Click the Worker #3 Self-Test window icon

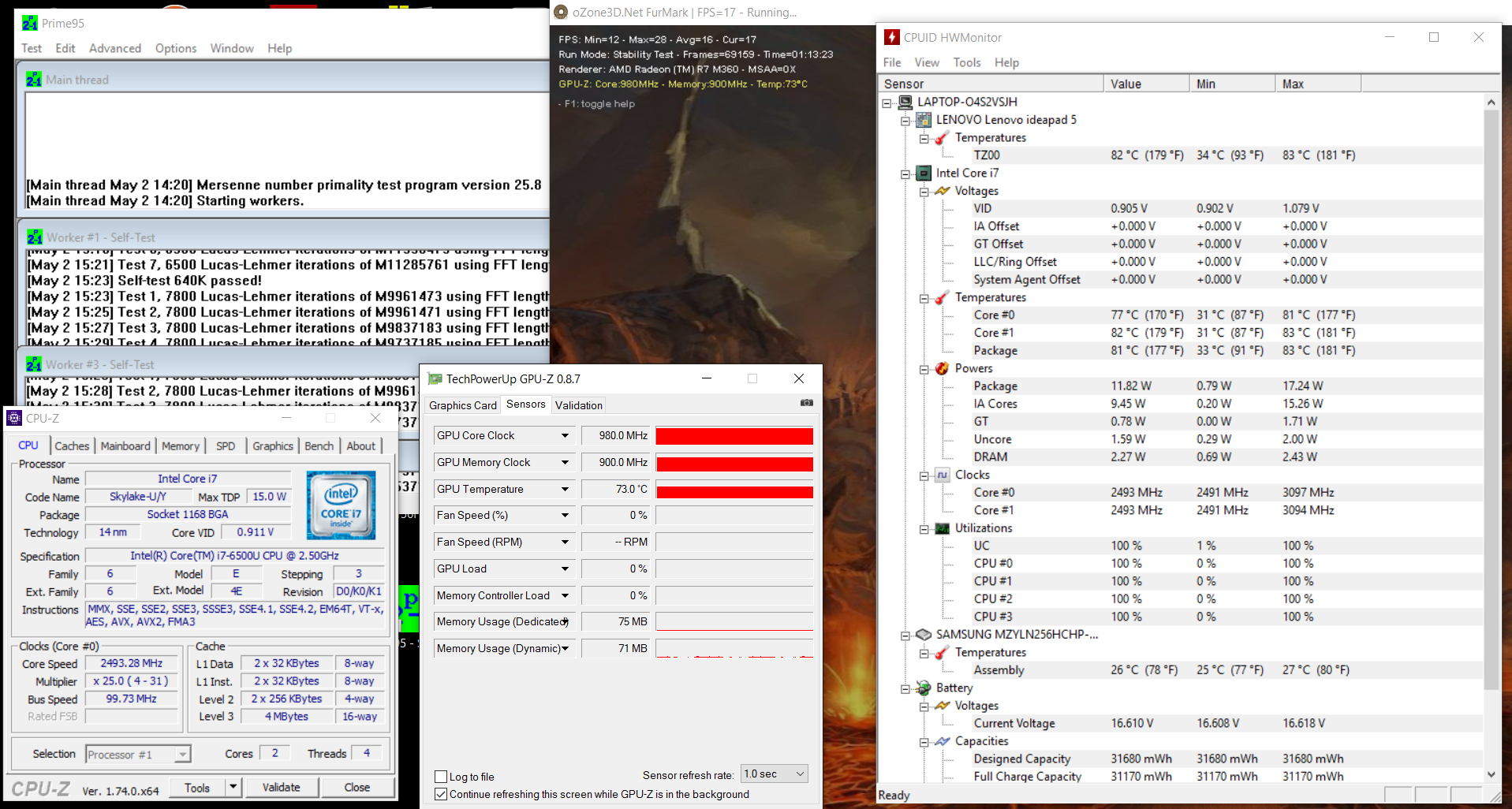point(34,363)
